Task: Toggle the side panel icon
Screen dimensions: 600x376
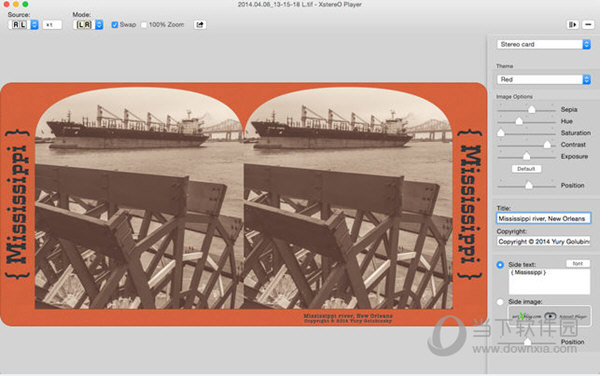Action: 572,24
